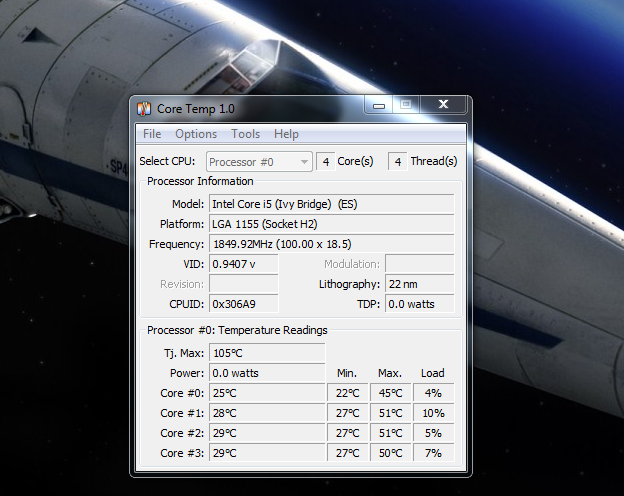The height and width of the screenshot is (496, 624).
Task: Open the Tools menu
Action: point(246,134)
